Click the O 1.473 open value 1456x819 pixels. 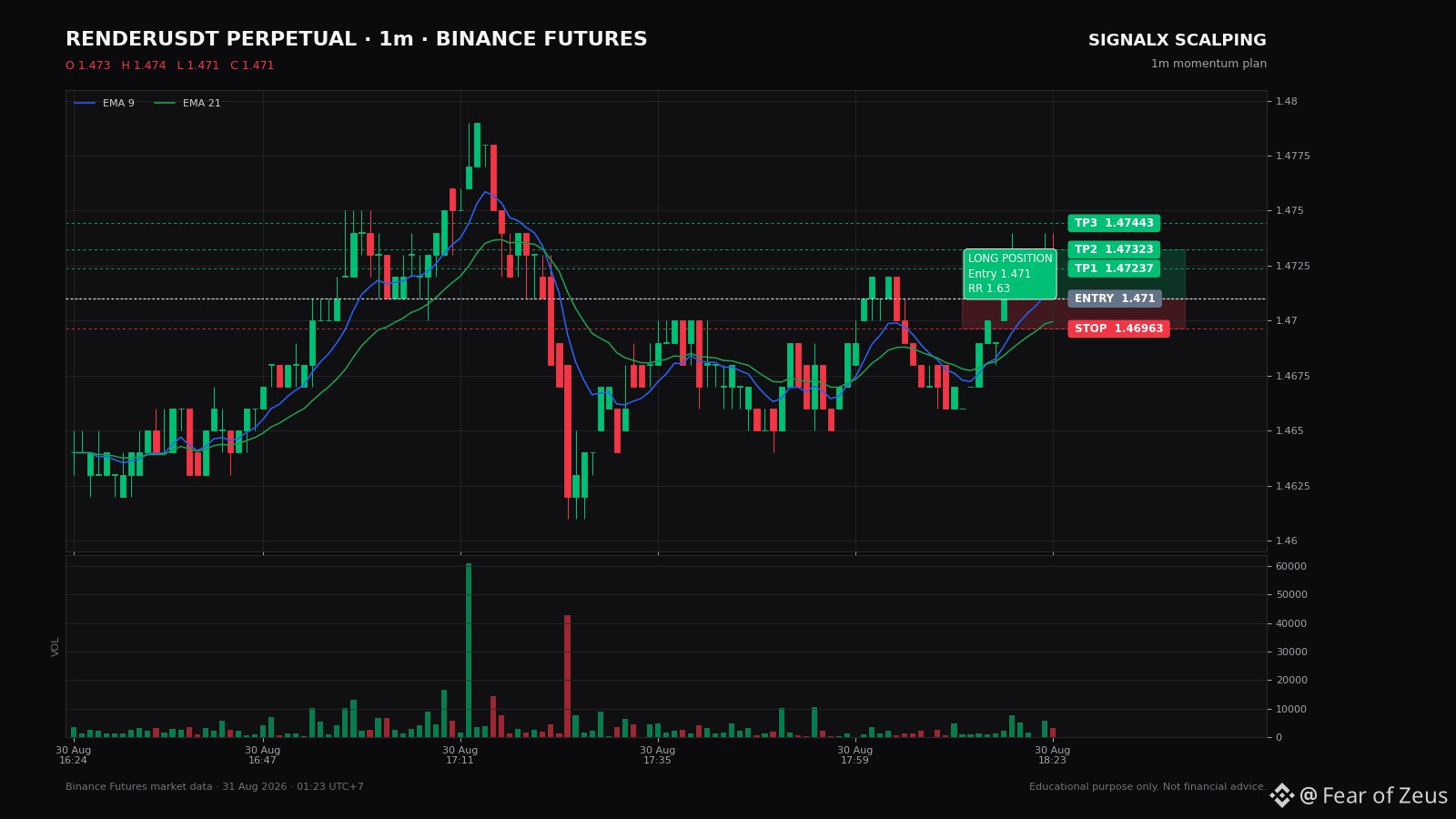[x=87, y=66]
